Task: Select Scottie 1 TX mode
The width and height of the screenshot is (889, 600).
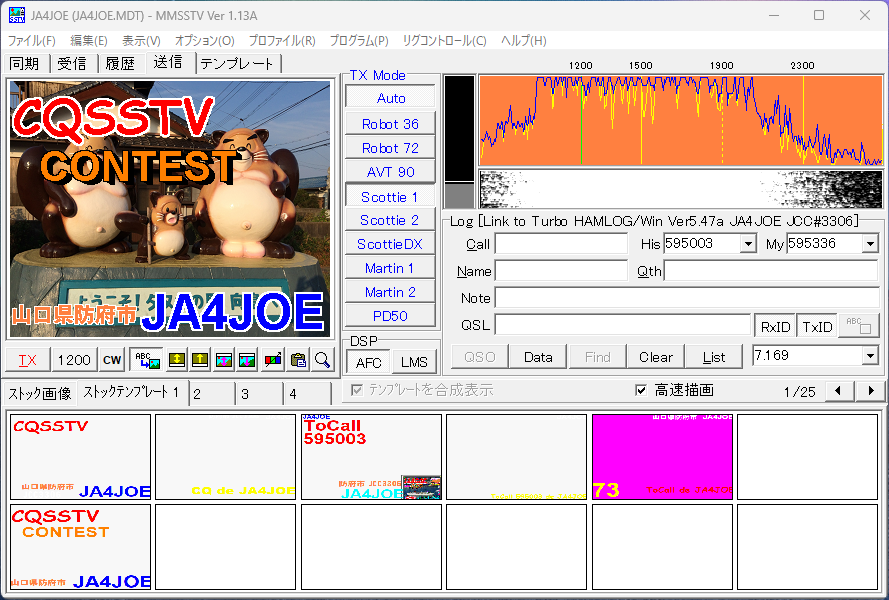Action: point(390,197)
